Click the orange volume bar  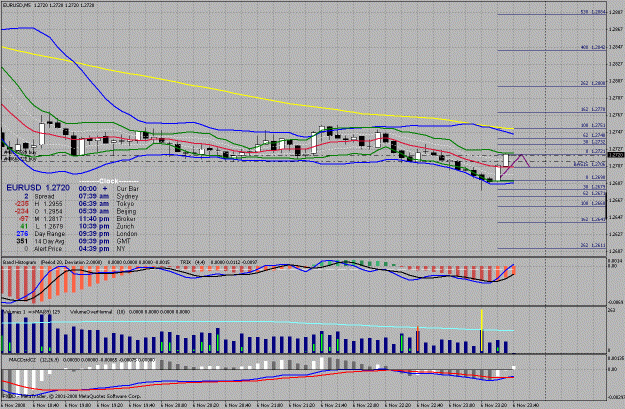pos(418,339)
